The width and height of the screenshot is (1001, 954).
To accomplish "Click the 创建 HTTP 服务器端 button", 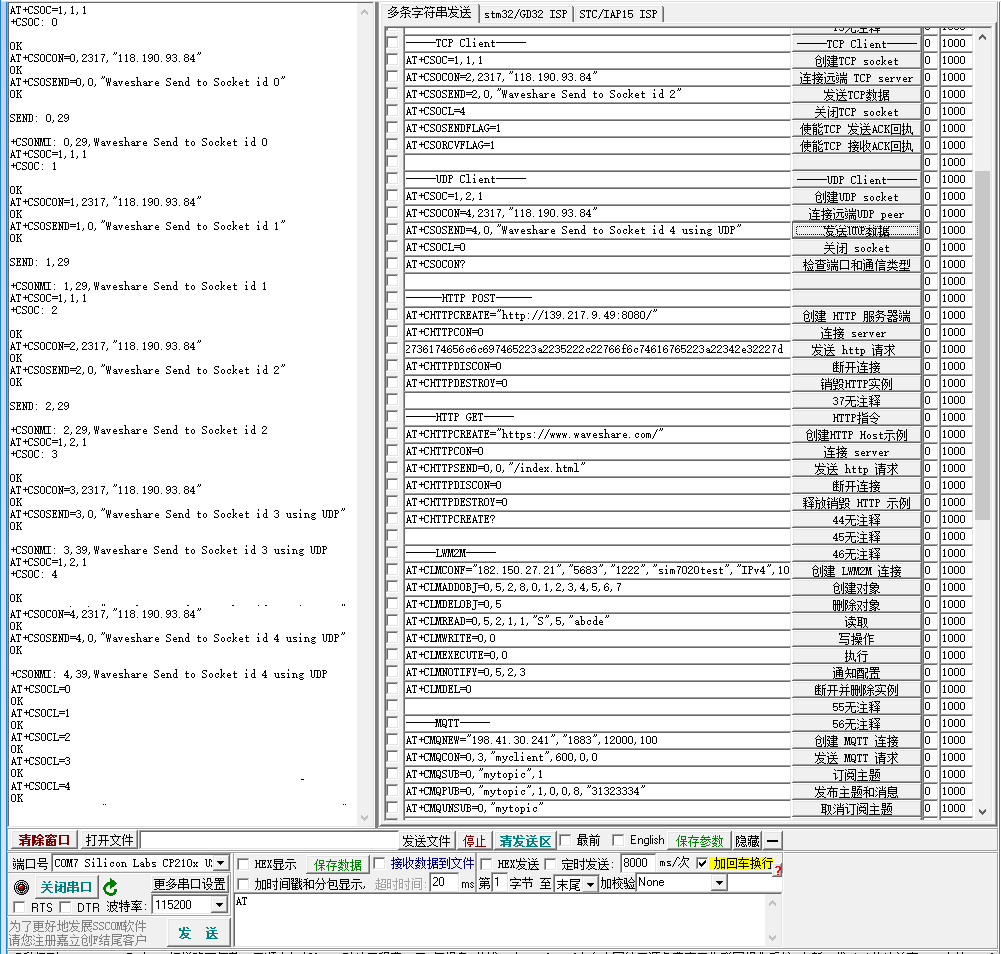I will pos(856,315).
